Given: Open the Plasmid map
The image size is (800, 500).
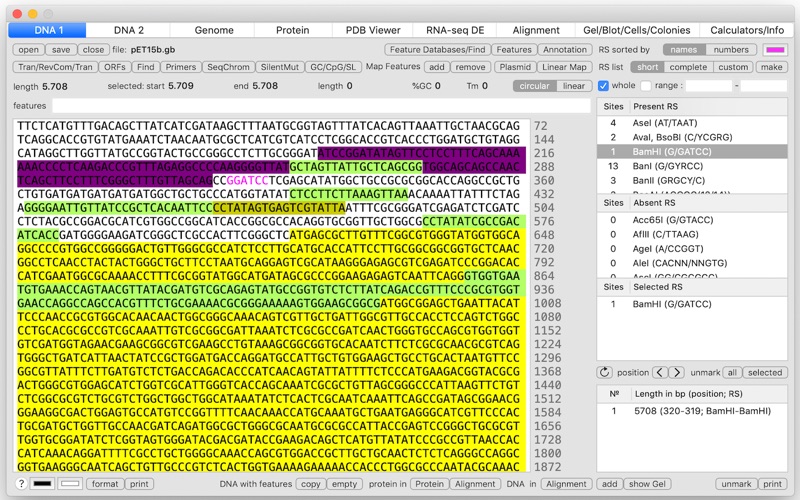Looking at the screenshot, I should coord(515,67).
